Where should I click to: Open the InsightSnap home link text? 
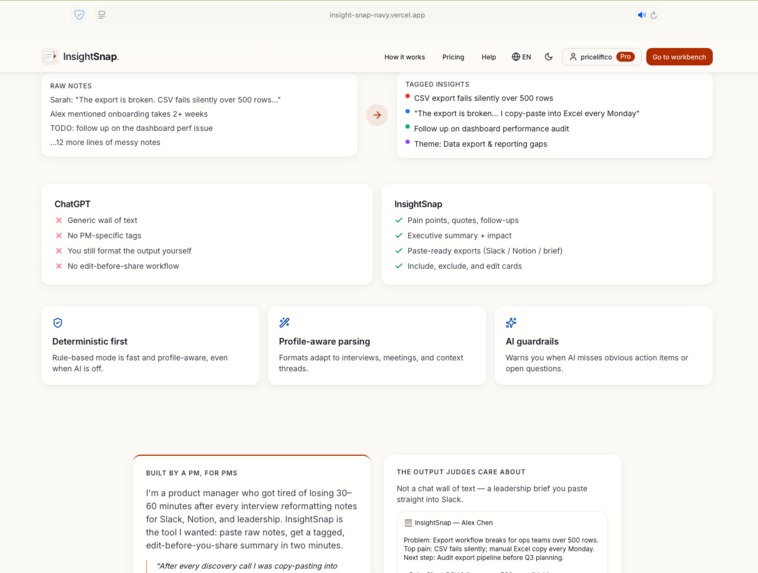coord(91,57)
